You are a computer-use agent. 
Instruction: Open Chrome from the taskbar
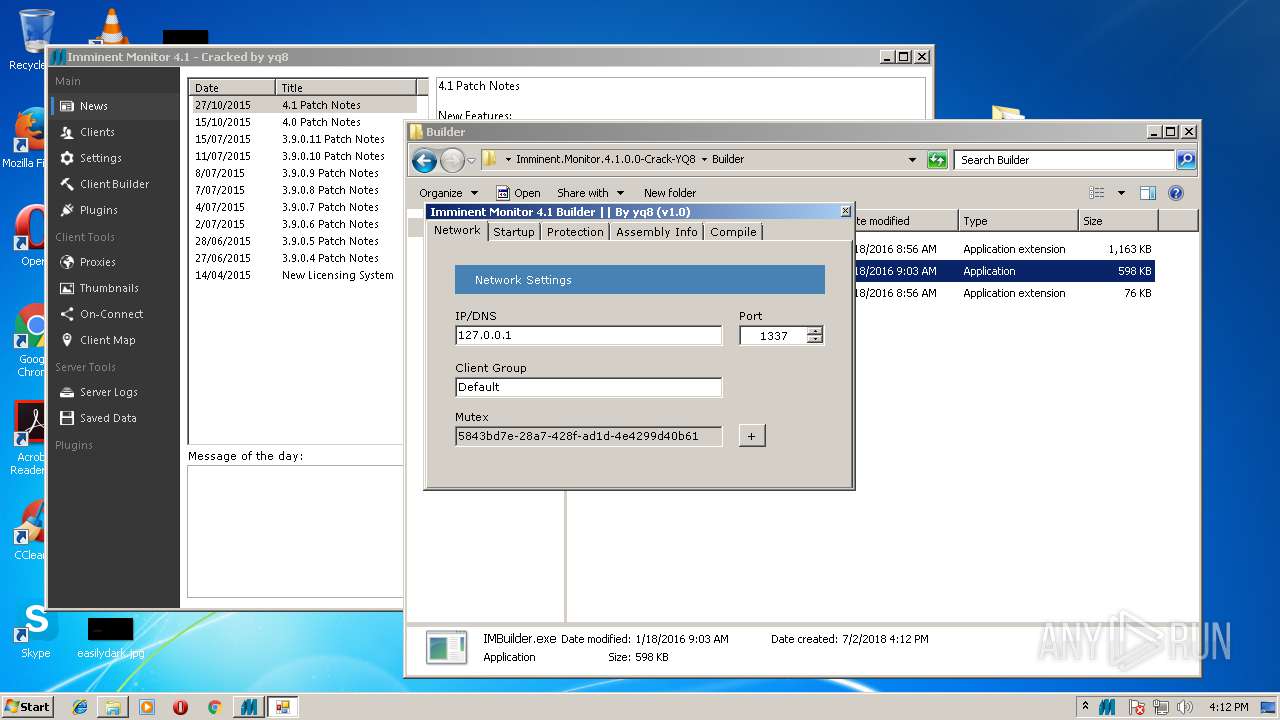(214, 707)
